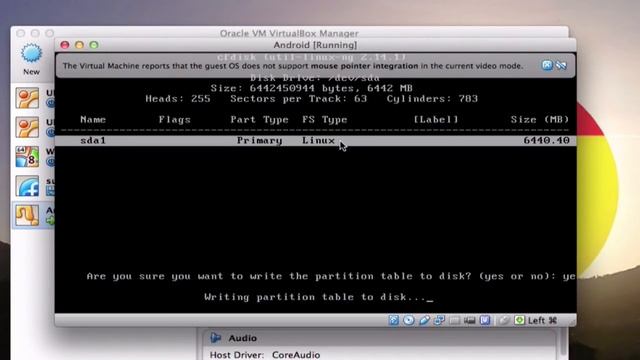Screen dimensions: 640x360
Task: Click the sda1 partition row
Action: (316, 140)
